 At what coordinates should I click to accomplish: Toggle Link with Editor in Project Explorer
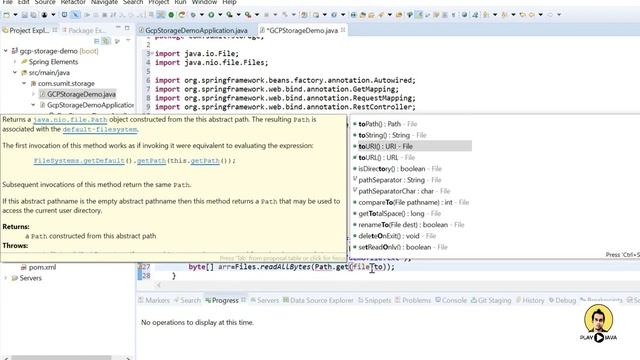pos(106,41)
